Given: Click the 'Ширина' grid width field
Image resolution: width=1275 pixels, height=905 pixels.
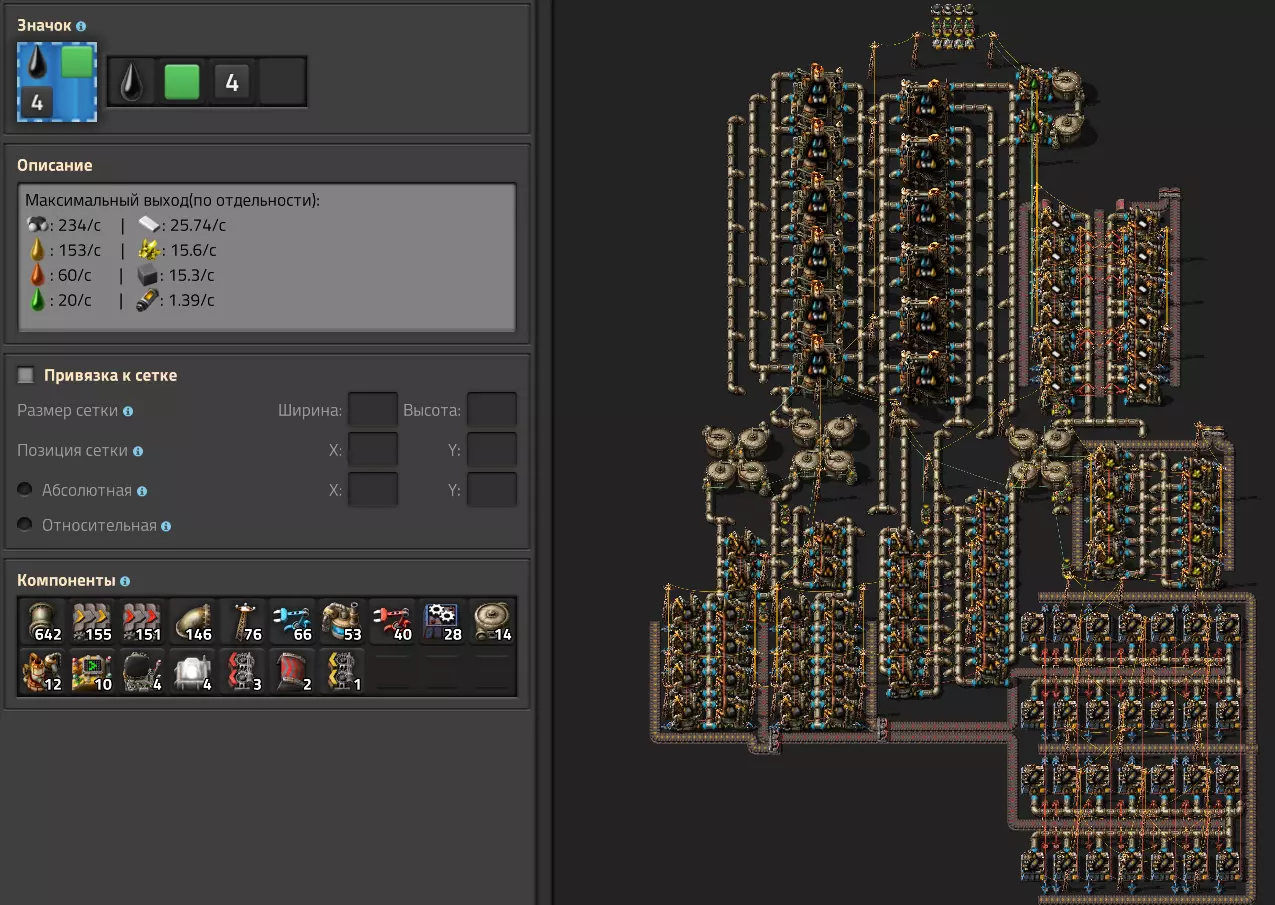Looking at the screenshot, I should coord(372,410).
